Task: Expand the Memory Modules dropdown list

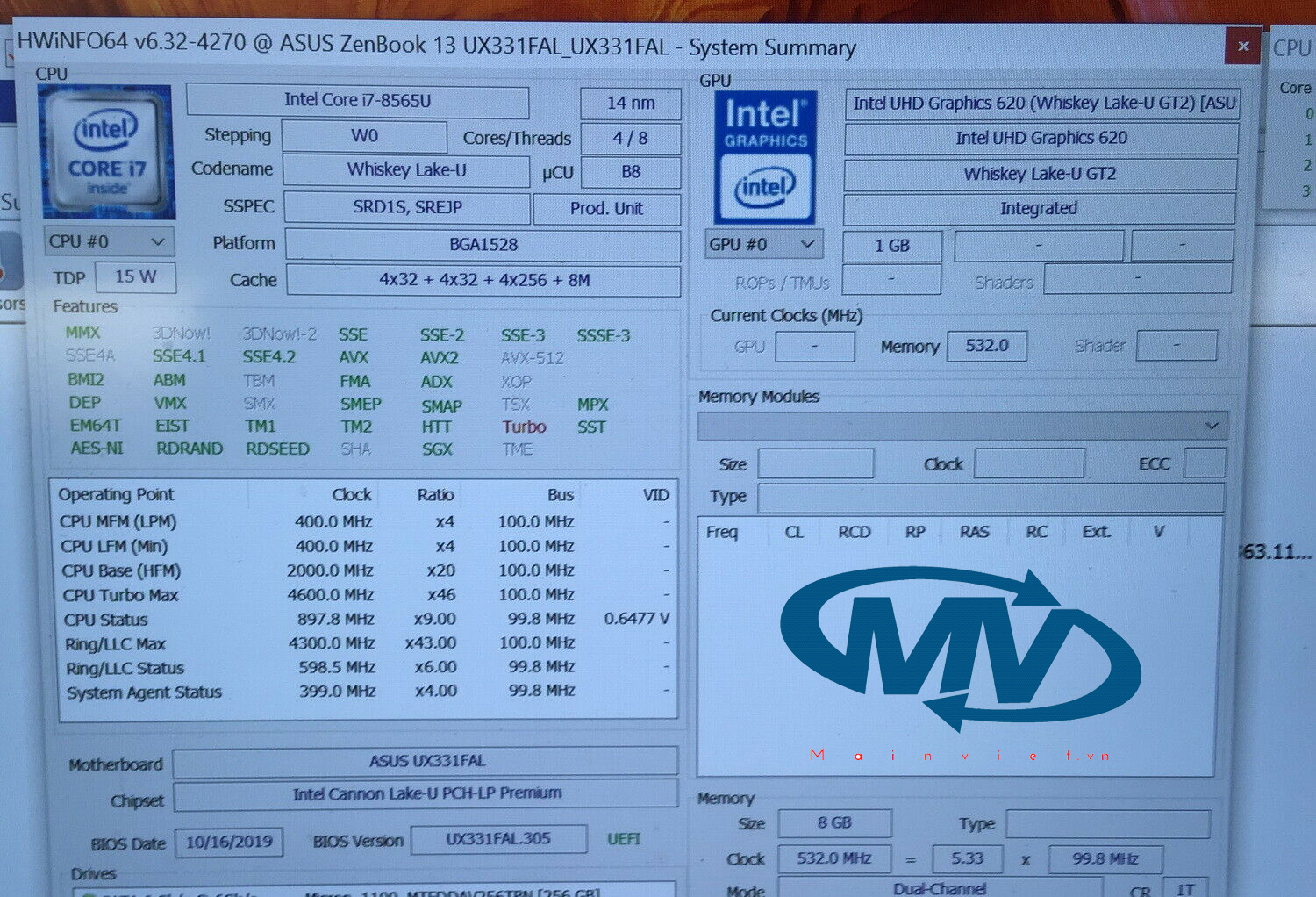Action: 962,426
